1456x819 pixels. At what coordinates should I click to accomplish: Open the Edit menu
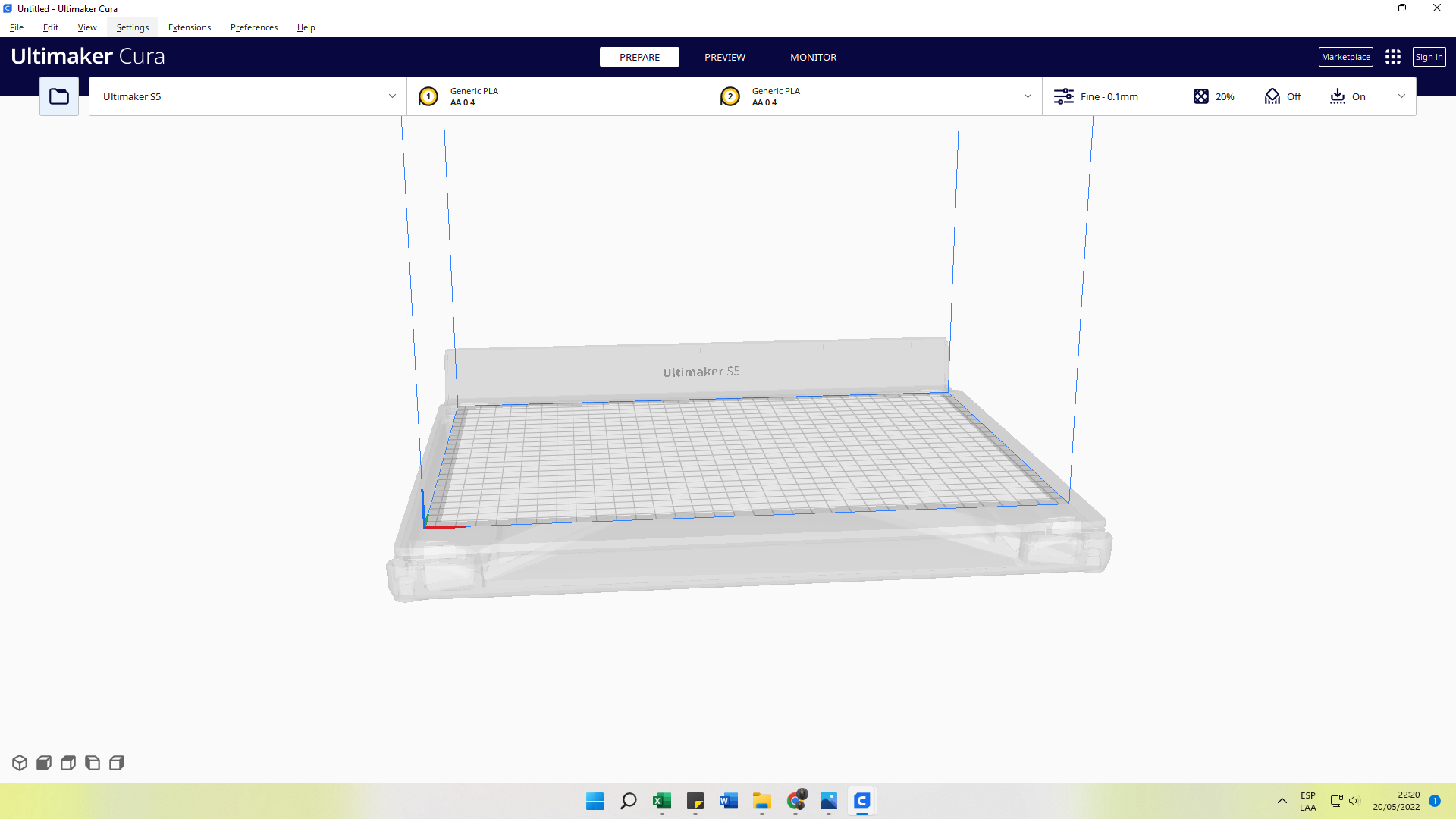click(51, 27)
